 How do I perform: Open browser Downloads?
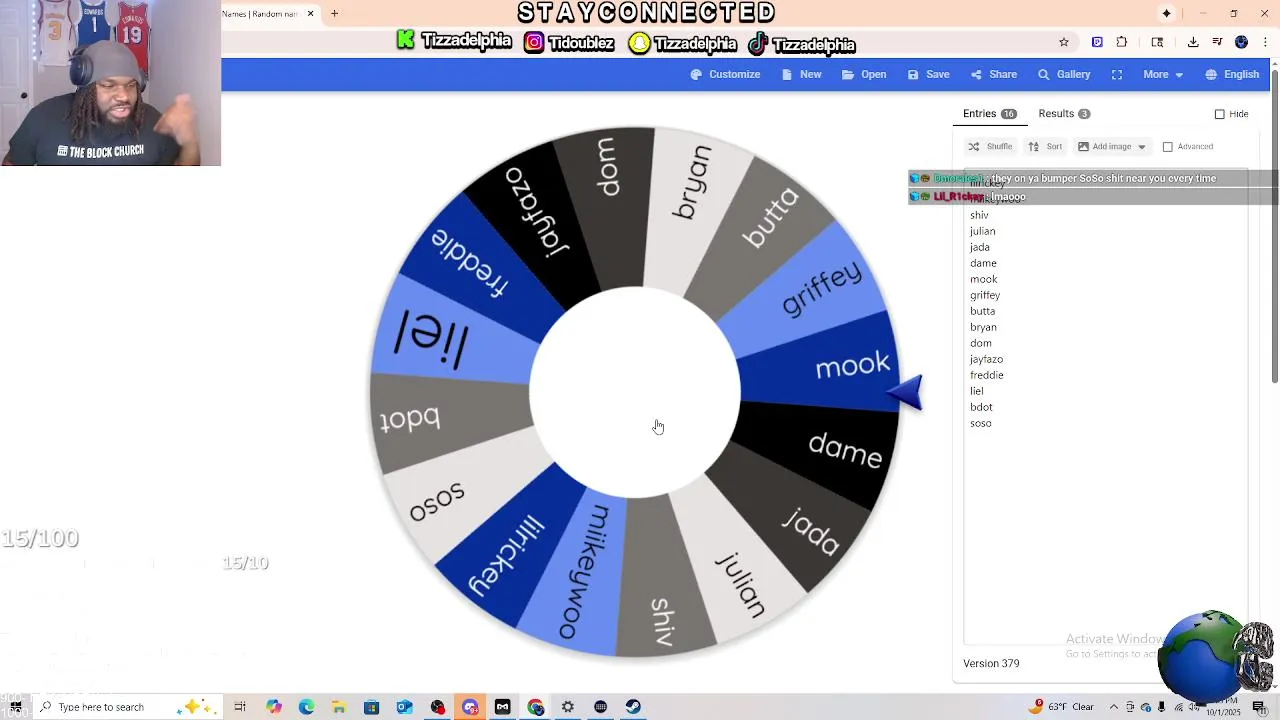pyautogui.click(x=1193, y=42)
